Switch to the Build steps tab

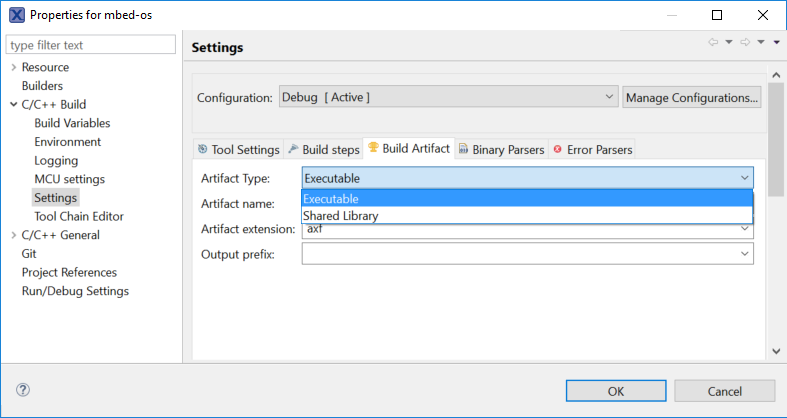[324, 149]
